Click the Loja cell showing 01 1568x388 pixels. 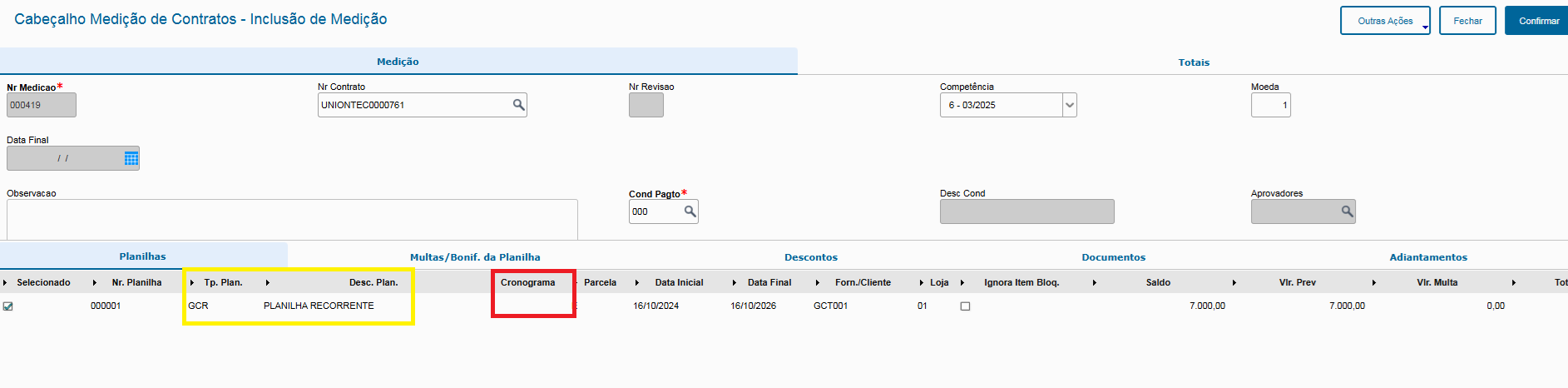pos(922,306)
